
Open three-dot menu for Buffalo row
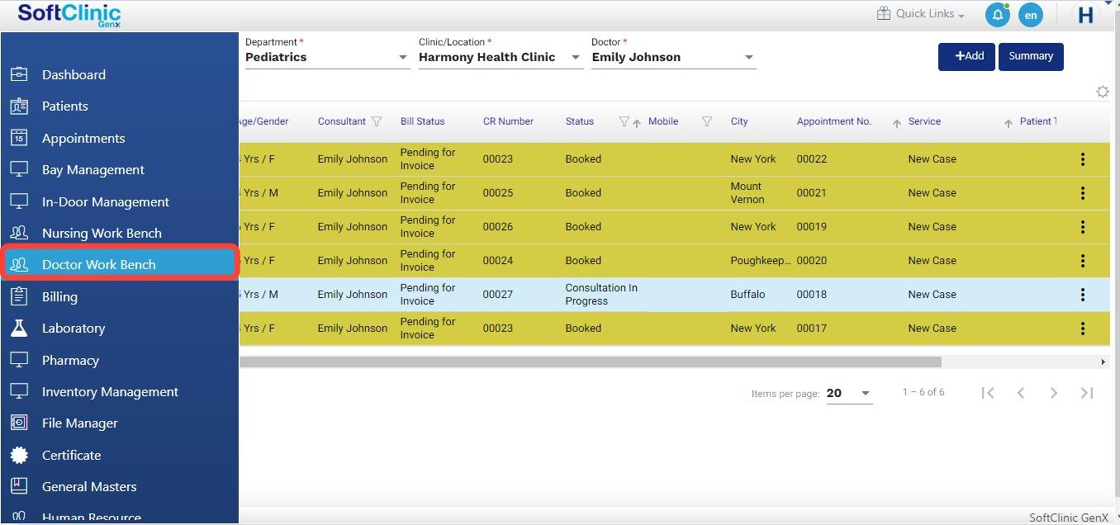(x=1082, y=295)
